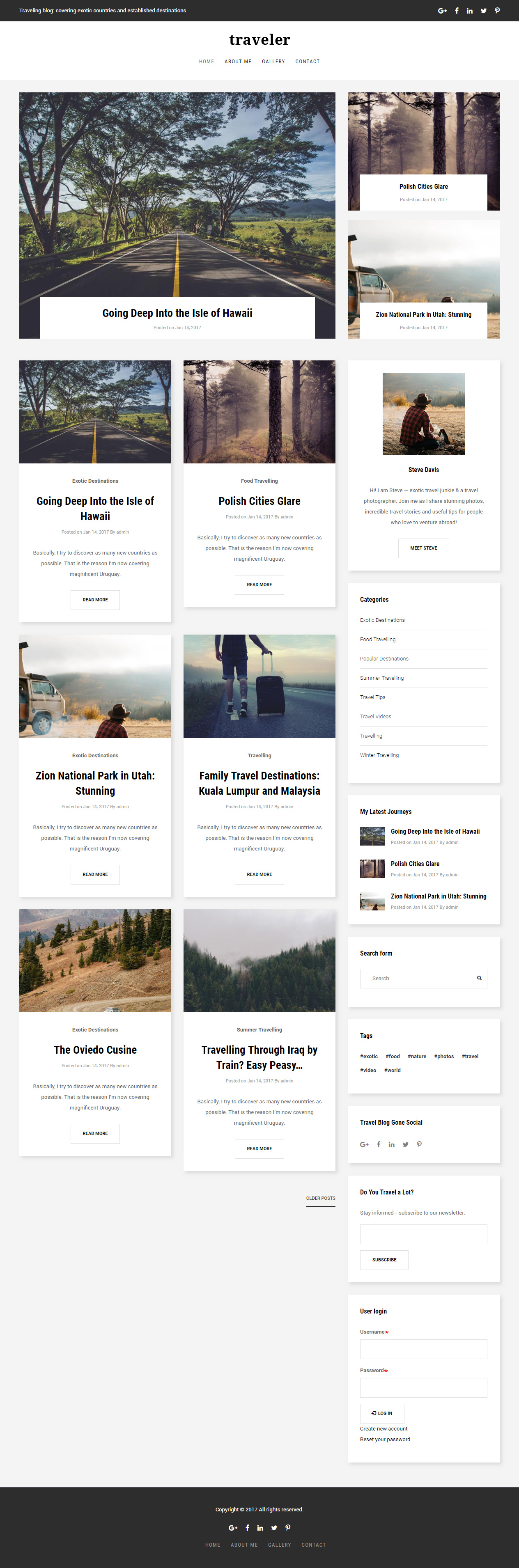Open CONTACT link in footer menu
Image resolution: width=519 pixels, height=1568 pixels.
point(314,1545)
